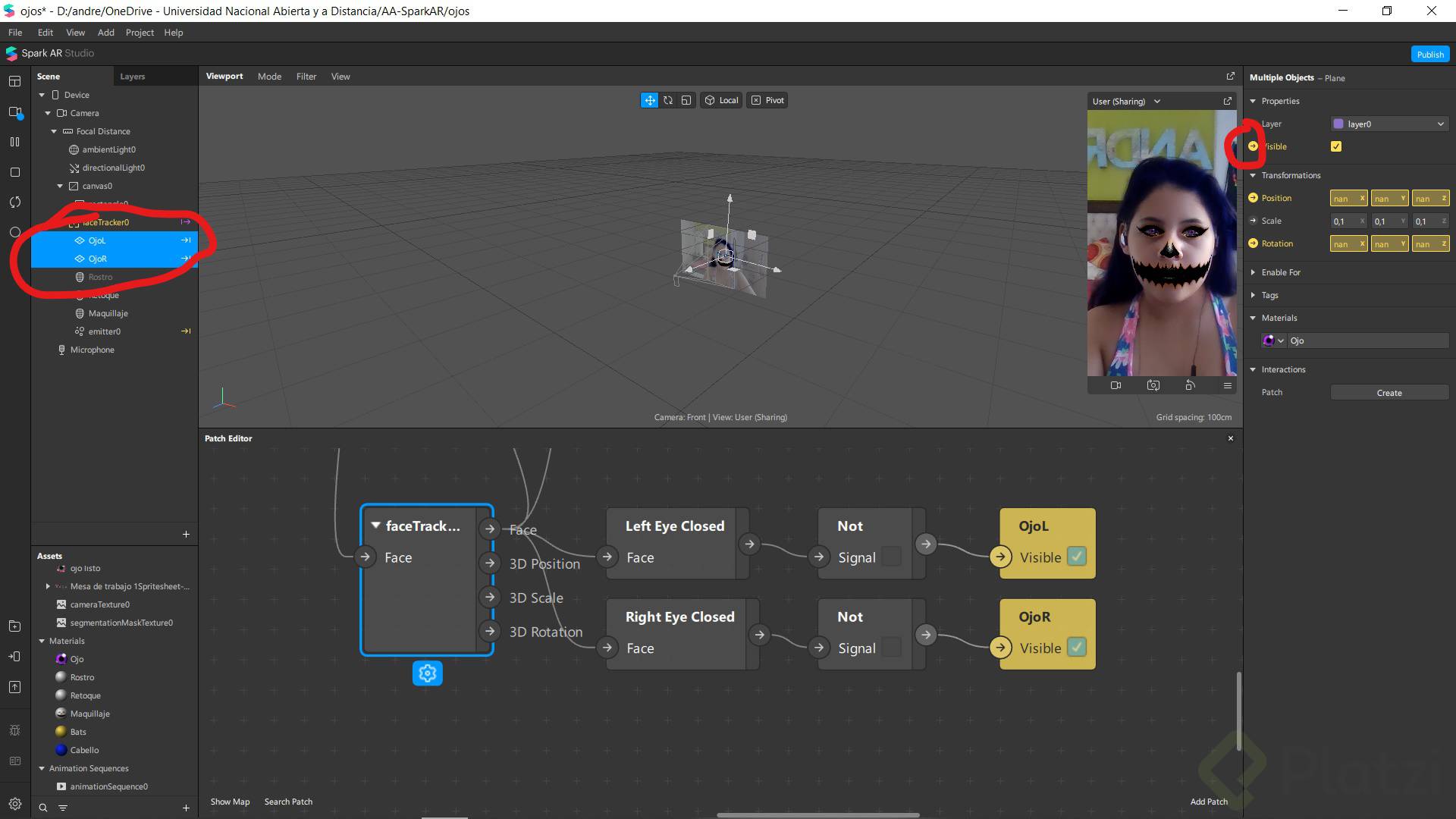1456x819 pixels.
Task: Uncheck Visible in the OjoL patch
Action: tap(1076, 557)
